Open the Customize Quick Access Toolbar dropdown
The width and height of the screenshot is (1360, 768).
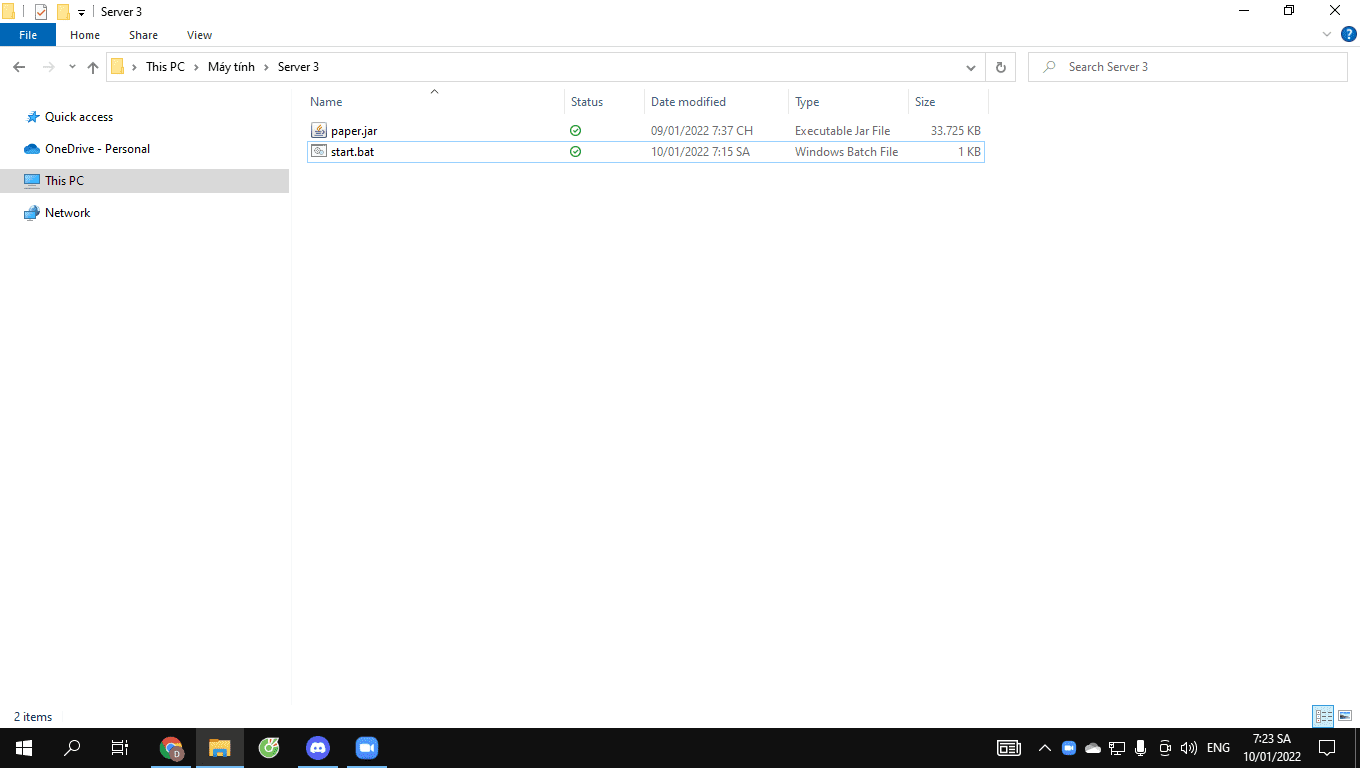[x=79, y=11]
